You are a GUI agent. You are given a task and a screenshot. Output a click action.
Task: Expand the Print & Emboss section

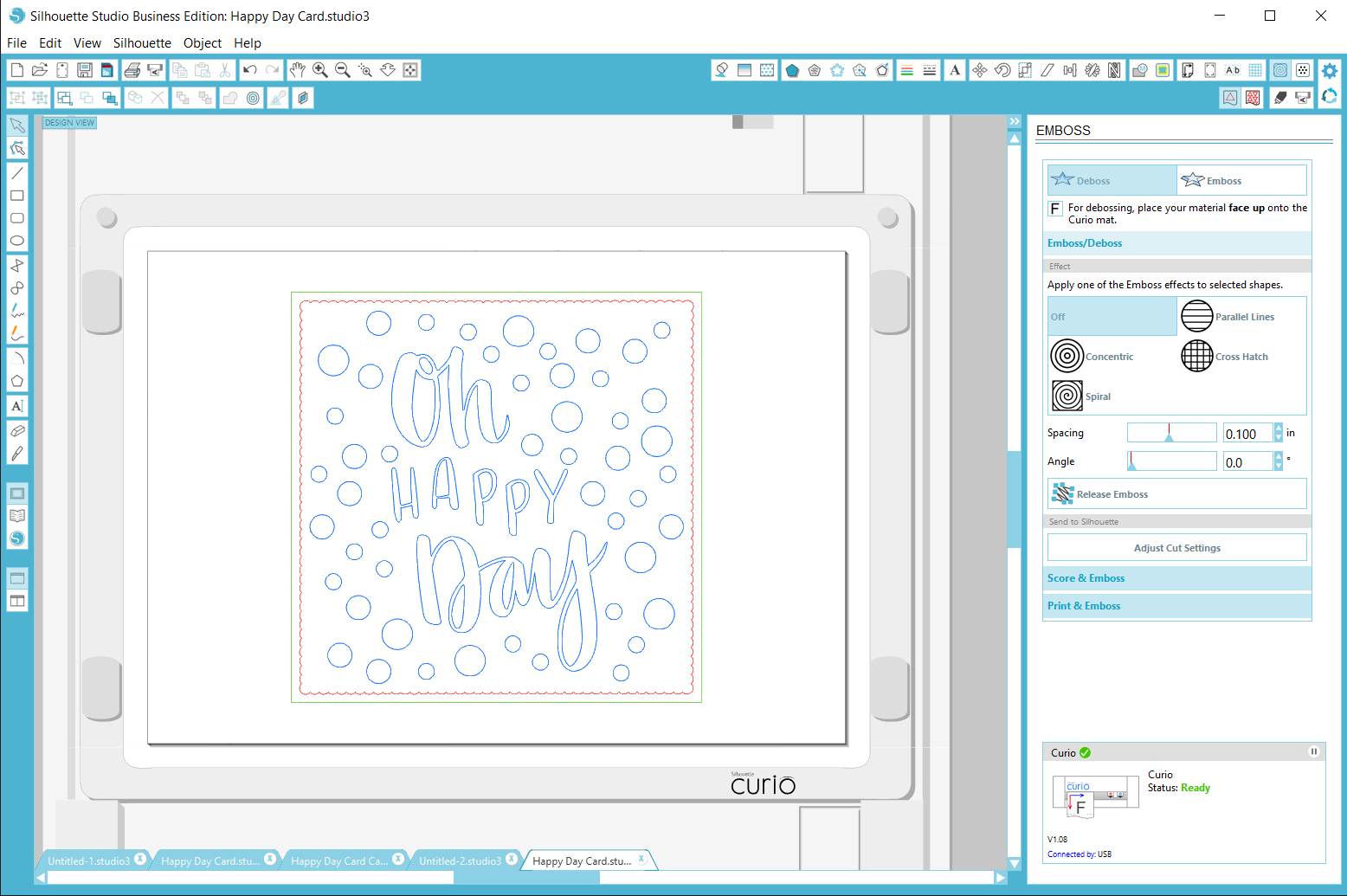pyautogui.click(x=1179, y=606)
